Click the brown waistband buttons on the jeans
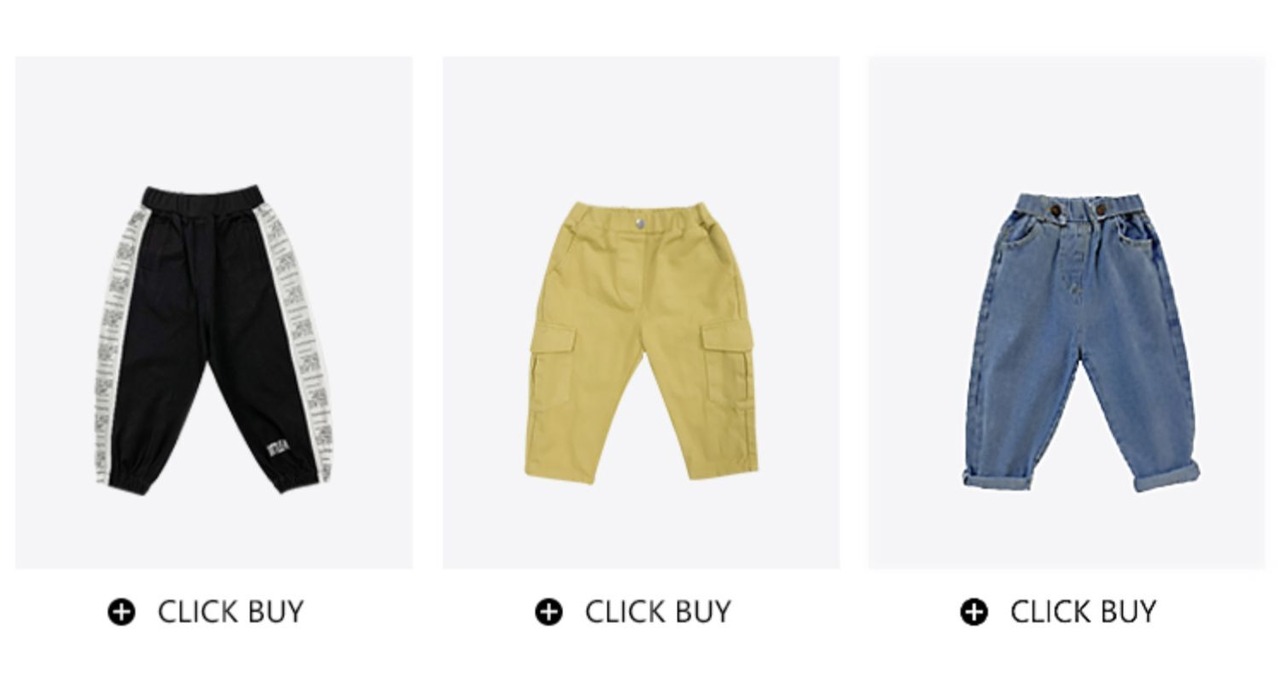The width and height of the screenshot is (1280, 683). (x=1076, y=209)
